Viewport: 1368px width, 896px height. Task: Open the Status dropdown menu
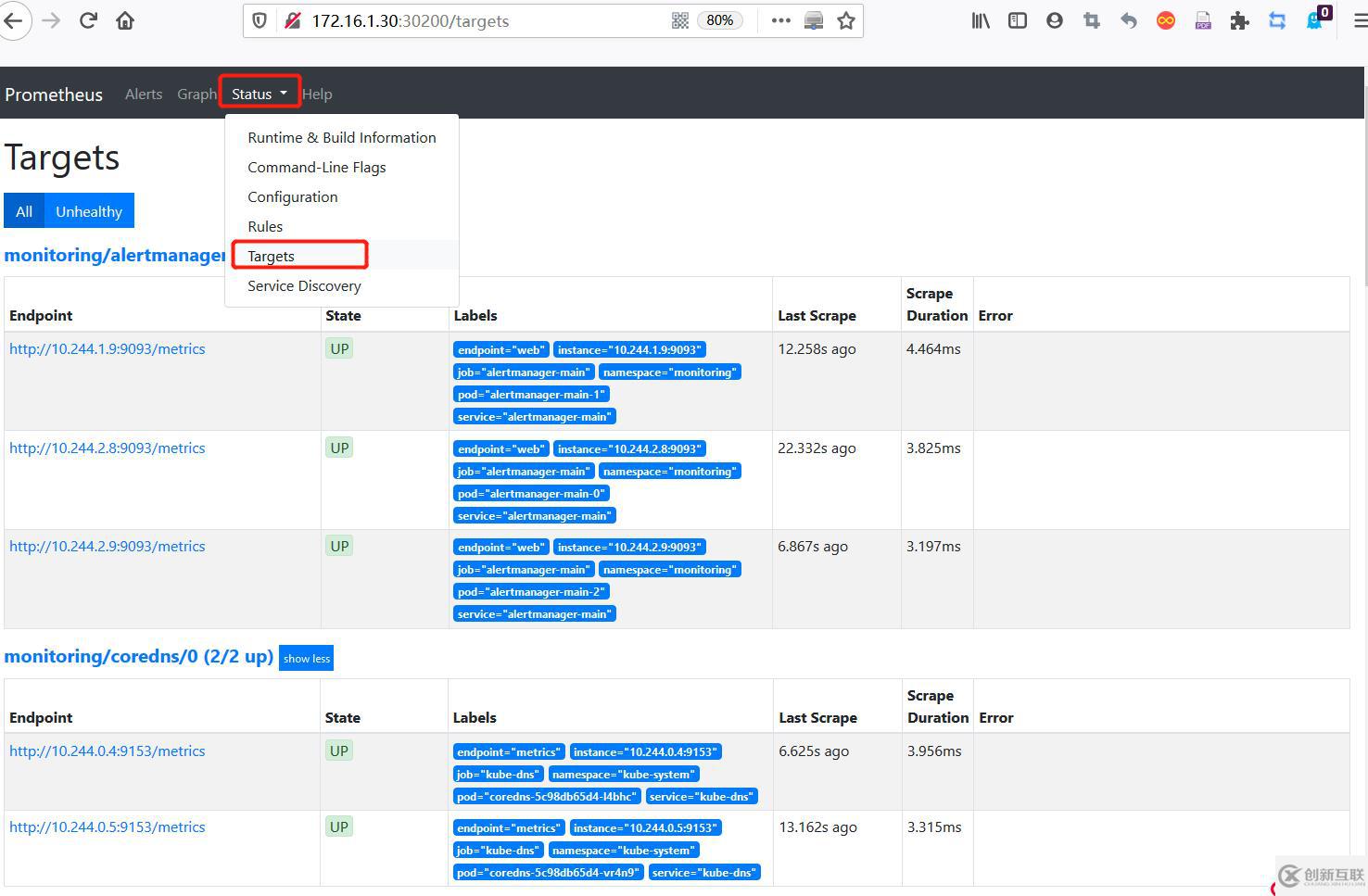click(x=260, y=94)
